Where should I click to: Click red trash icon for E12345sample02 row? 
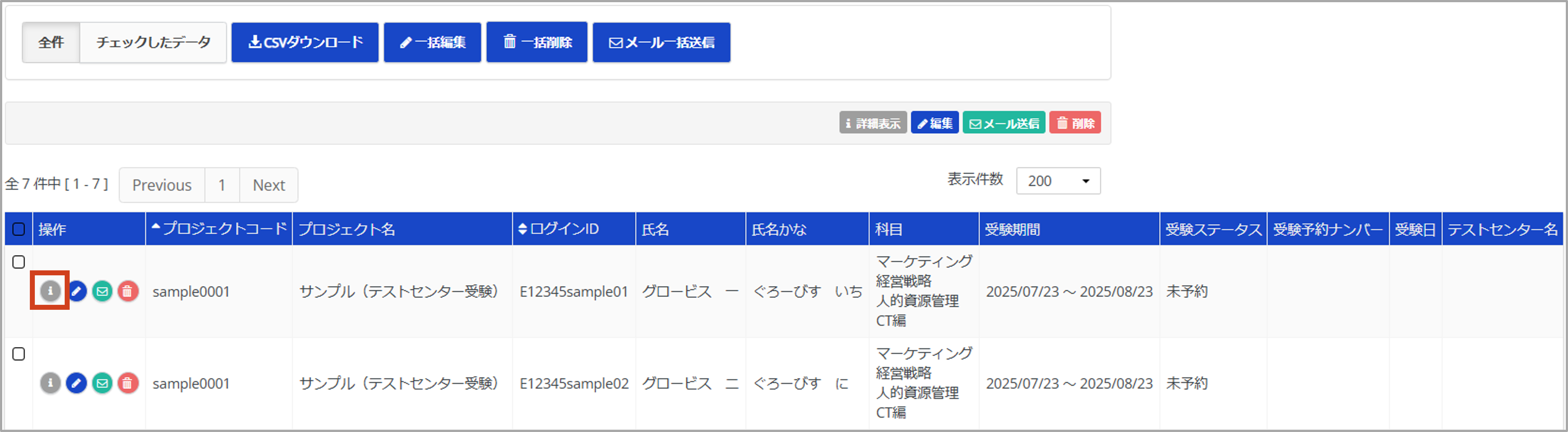tap(128, 383)
